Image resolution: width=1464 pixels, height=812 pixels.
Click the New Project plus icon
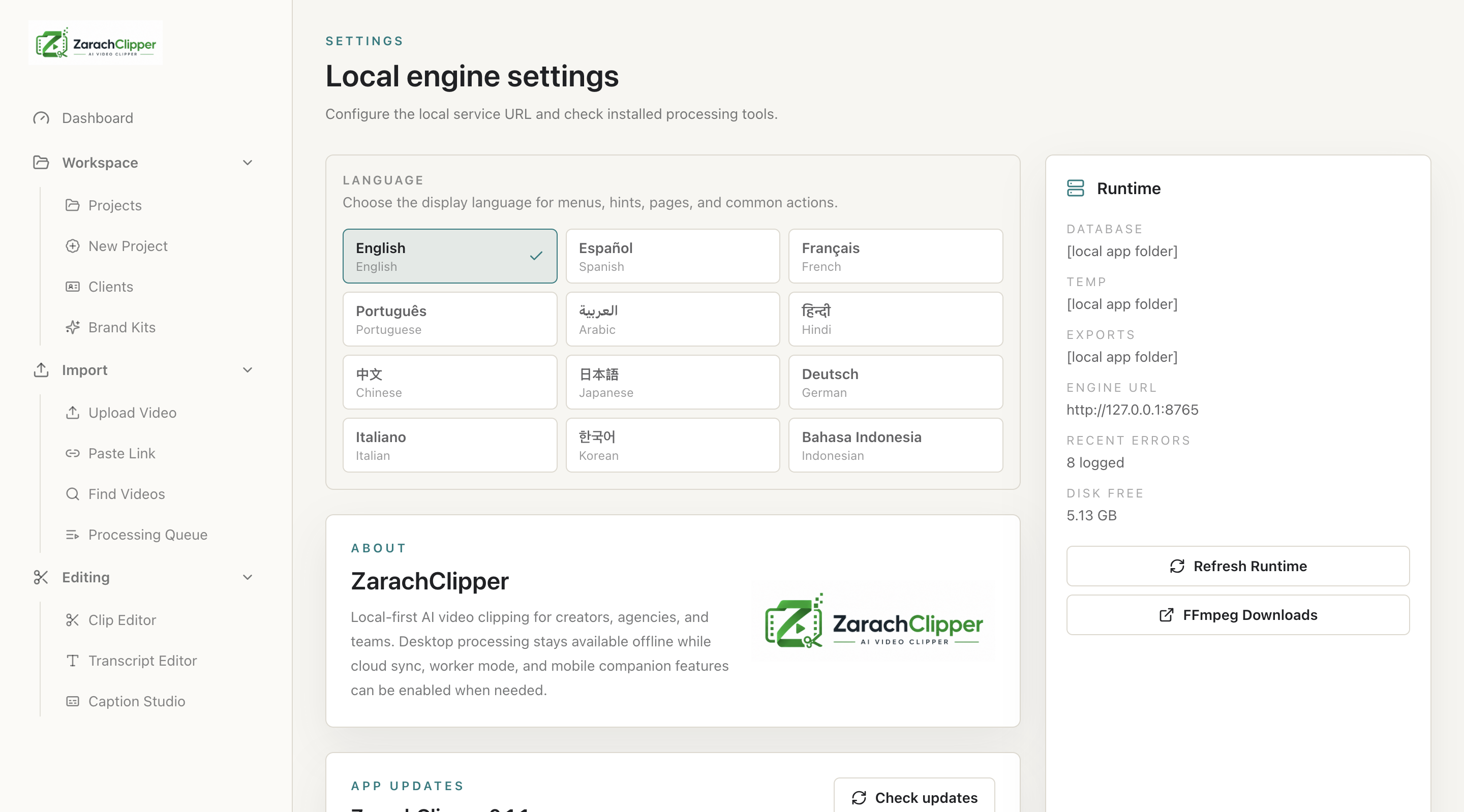click(x=72, y=246)
